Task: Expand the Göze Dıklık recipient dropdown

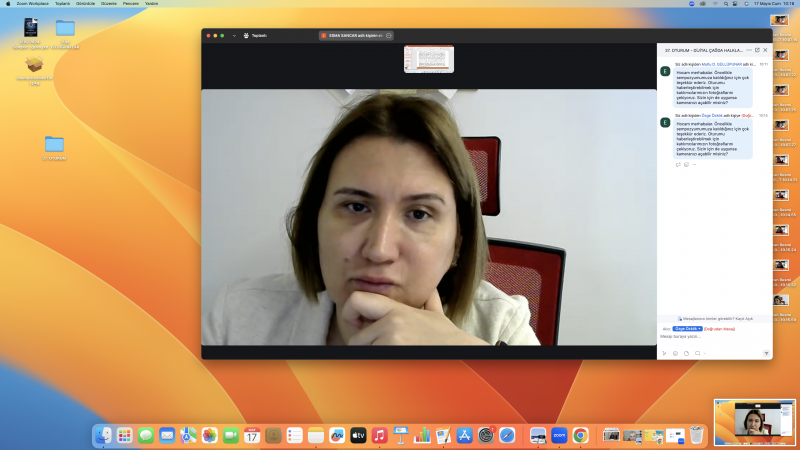Action: coord(688,328)
